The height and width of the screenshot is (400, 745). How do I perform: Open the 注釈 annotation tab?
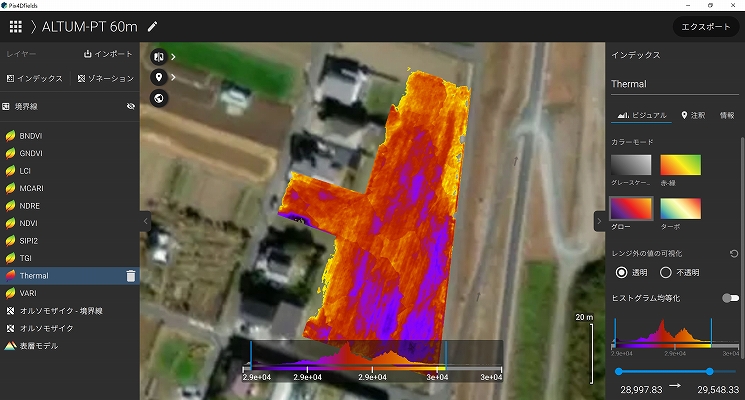[693, 115]
